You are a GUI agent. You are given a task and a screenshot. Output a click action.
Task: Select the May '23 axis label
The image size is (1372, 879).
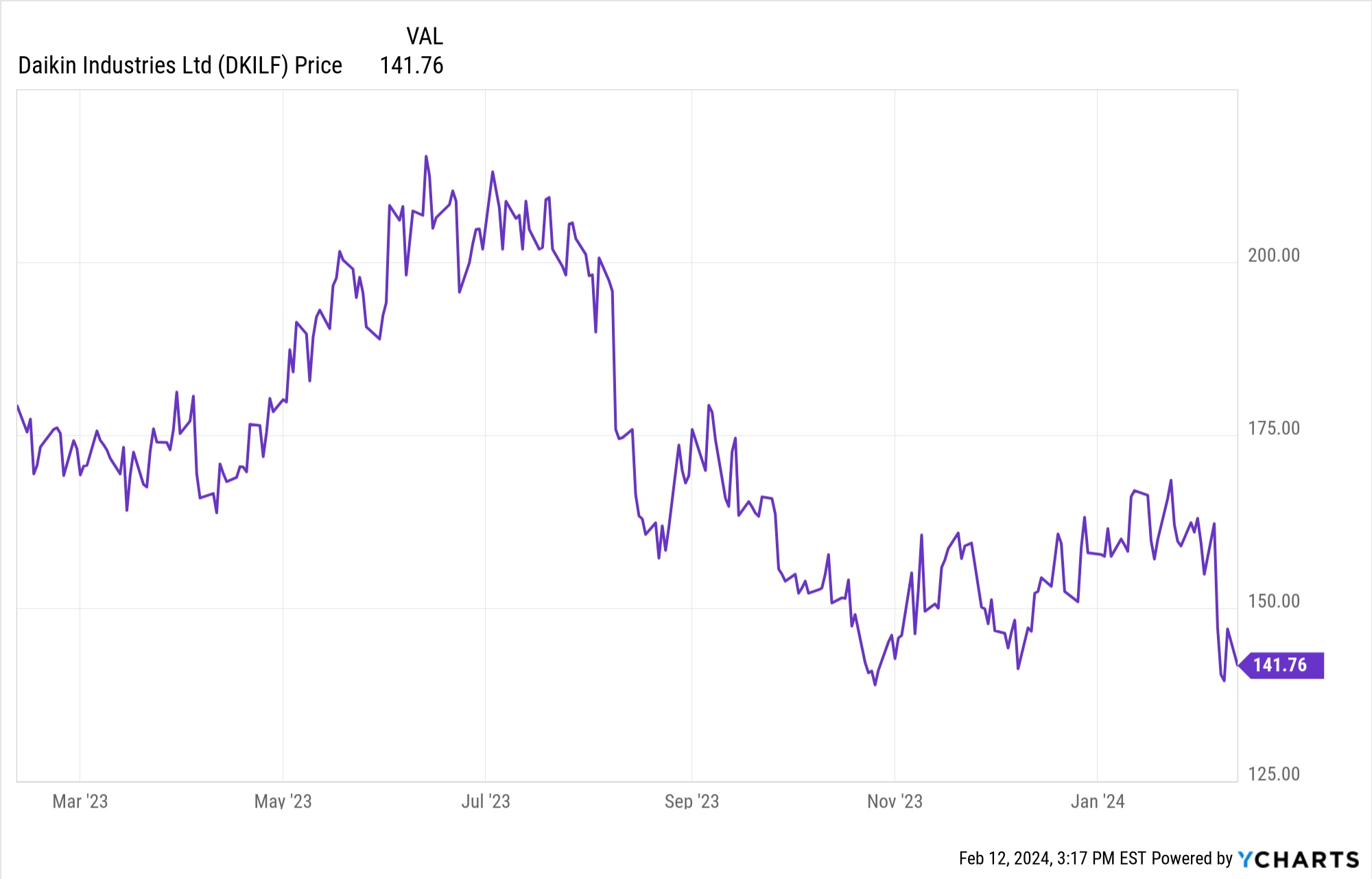[x=283, y=801]
